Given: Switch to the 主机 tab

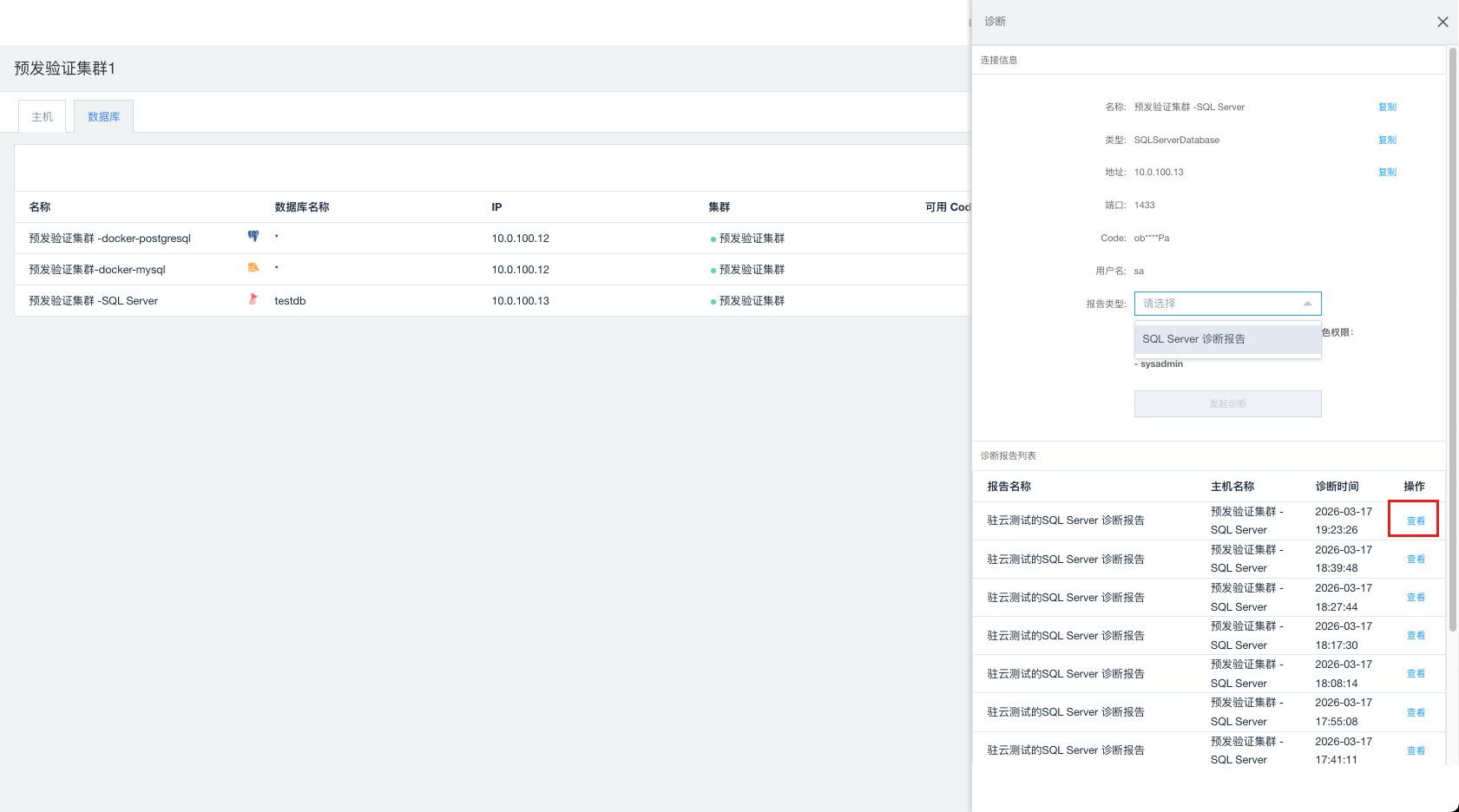Looking at the screenshot, I should coord(43,117).
